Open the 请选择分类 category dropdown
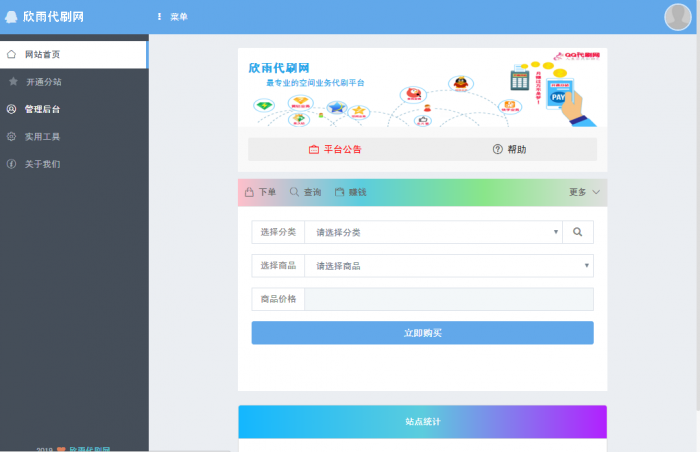Image resolution: width=700 pixels, height=452 pixels. [433, 232]
